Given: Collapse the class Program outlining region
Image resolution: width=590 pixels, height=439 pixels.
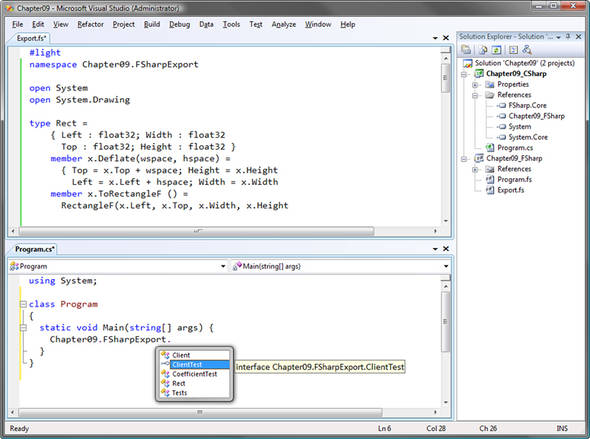Looking at the screenshot, I should pyautogui.click(x=23, y=304).
